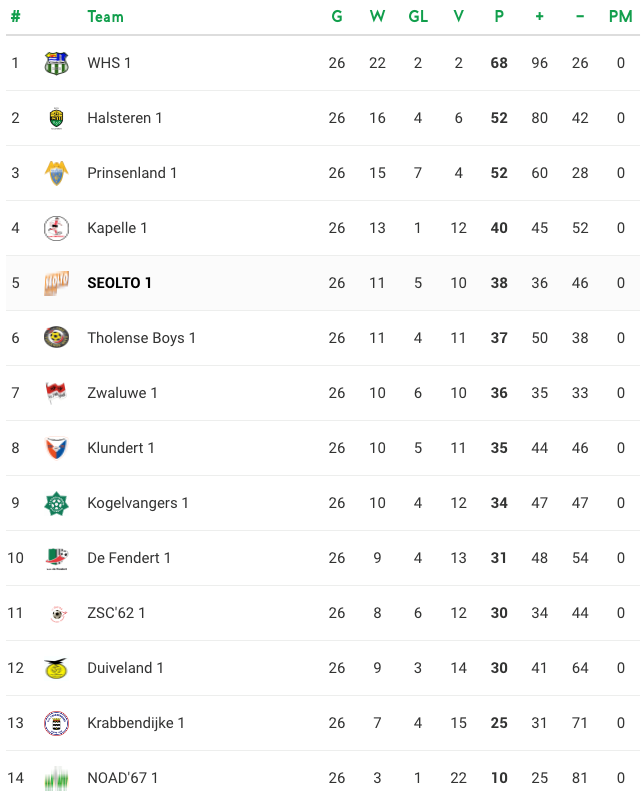Click the GL column header
This screenshot has height=805, width=644.
point(418,16)
